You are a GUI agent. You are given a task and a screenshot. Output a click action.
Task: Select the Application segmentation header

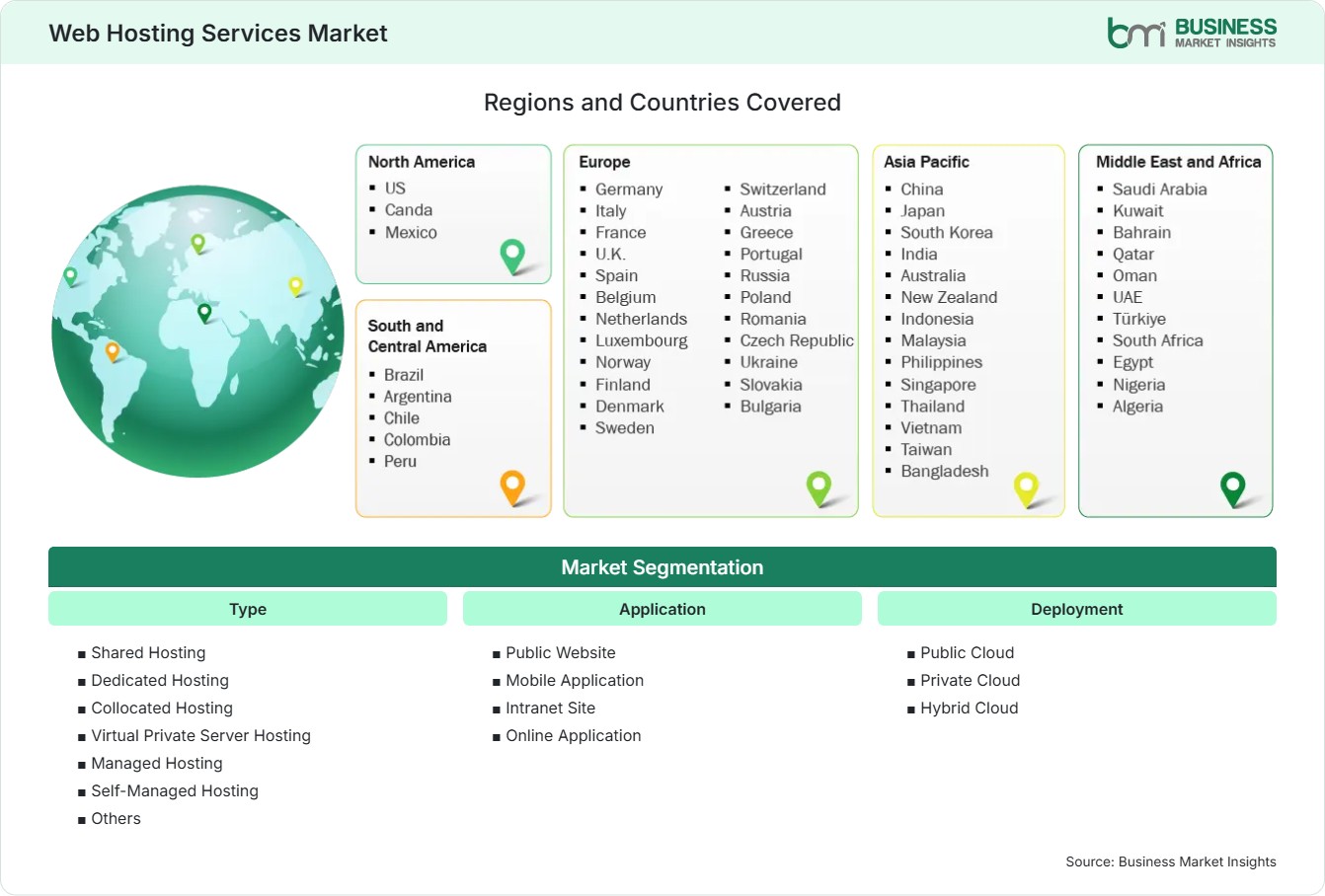coord(662,609)
